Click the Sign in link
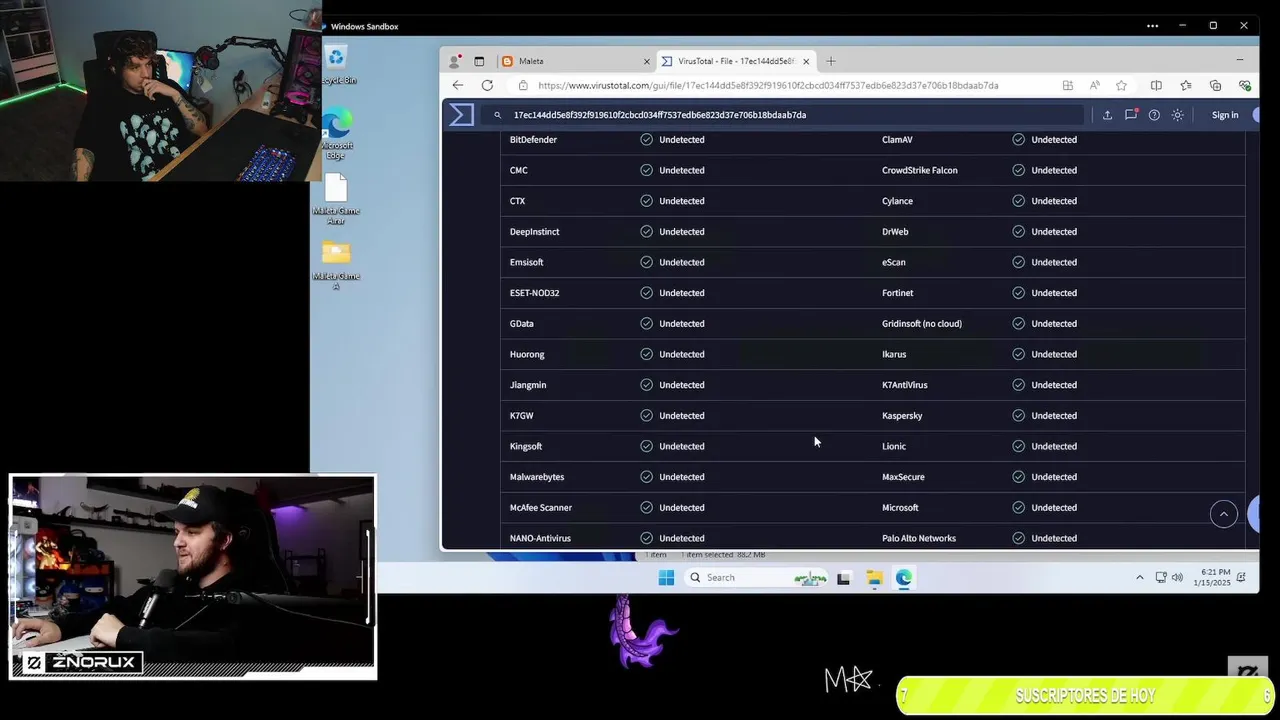1280x720 pixels. pos(1225,115)
